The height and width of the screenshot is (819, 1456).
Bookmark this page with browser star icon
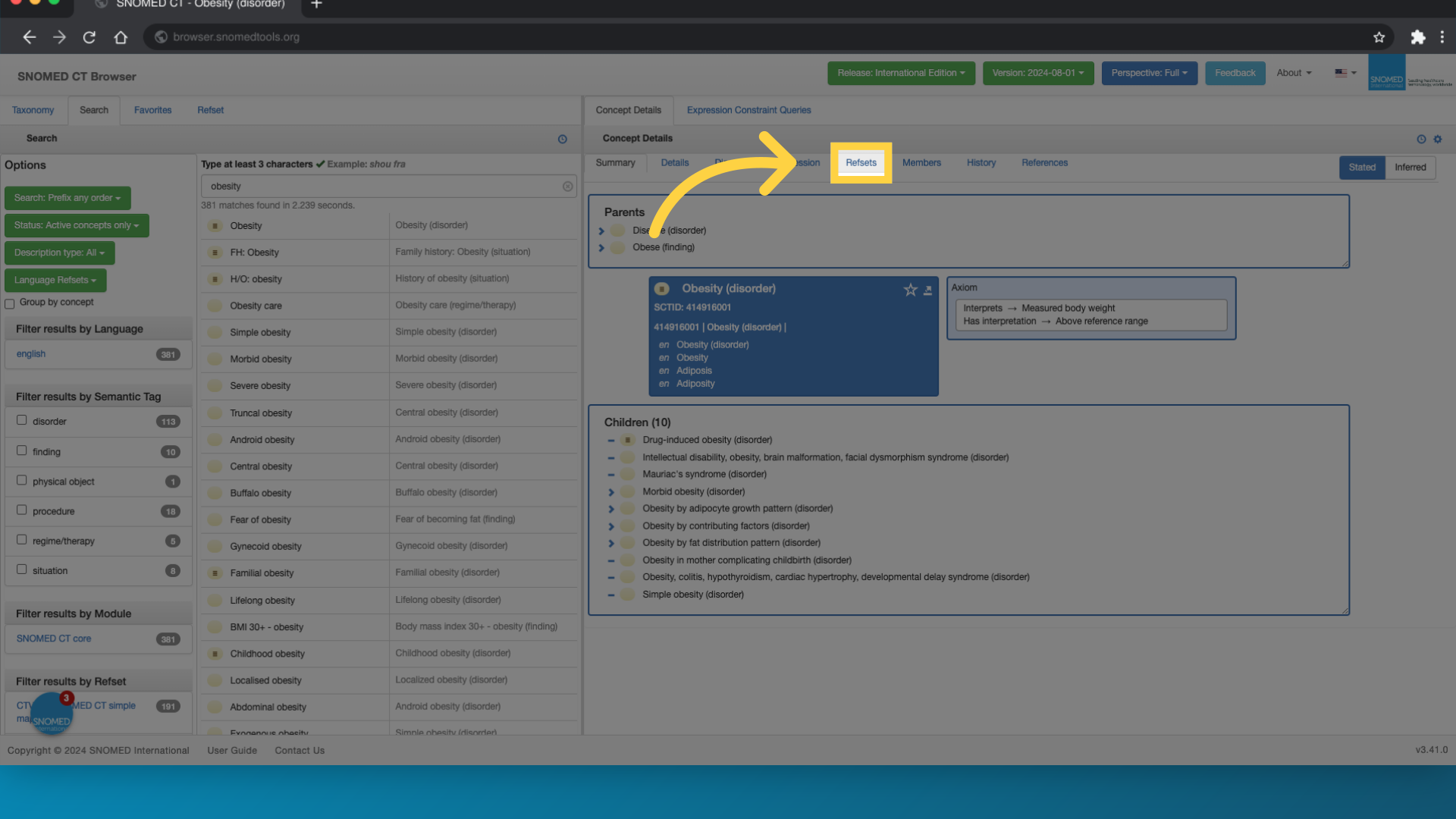pos(1379,37)
